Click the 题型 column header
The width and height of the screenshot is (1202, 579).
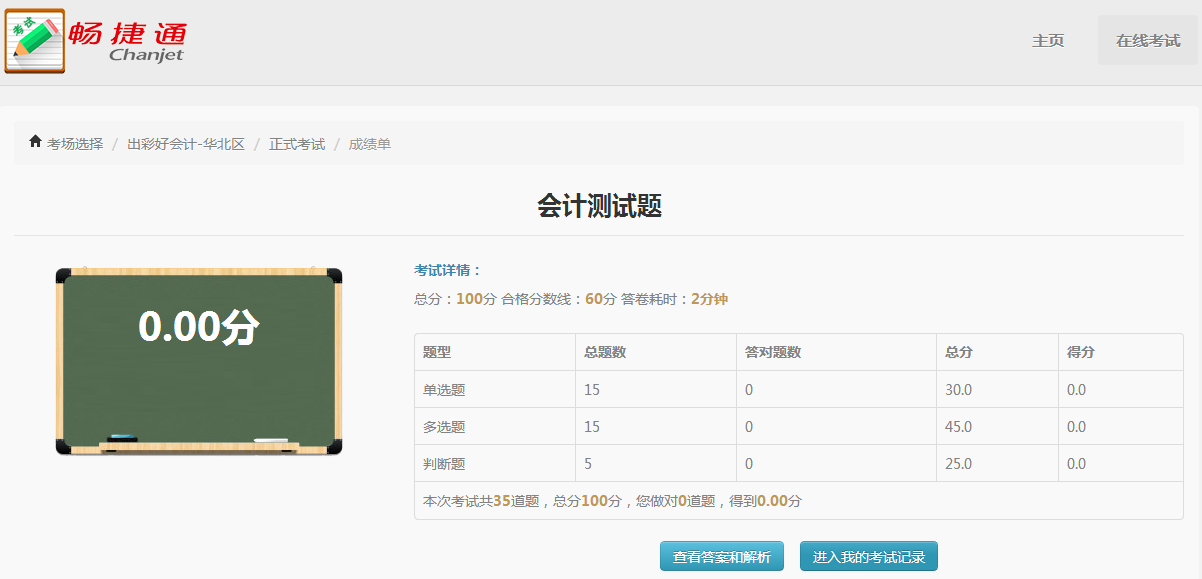437,352
